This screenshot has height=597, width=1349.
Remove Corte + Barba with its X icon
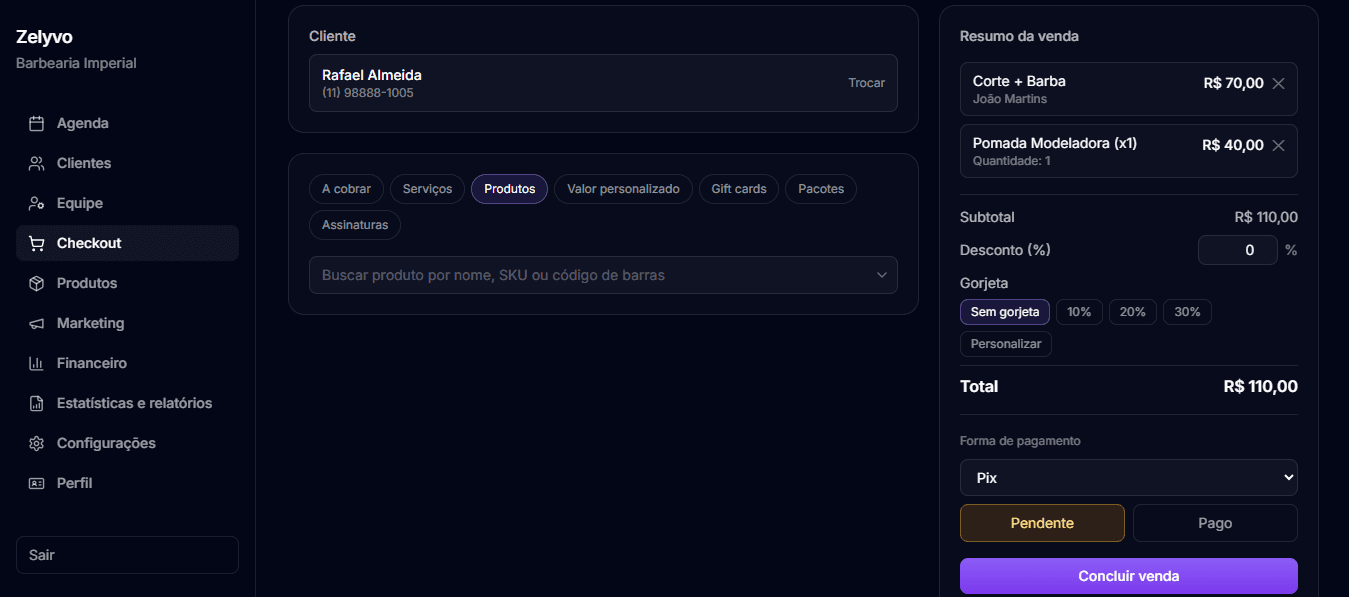pyautogui.click(x=1278, y=84)
